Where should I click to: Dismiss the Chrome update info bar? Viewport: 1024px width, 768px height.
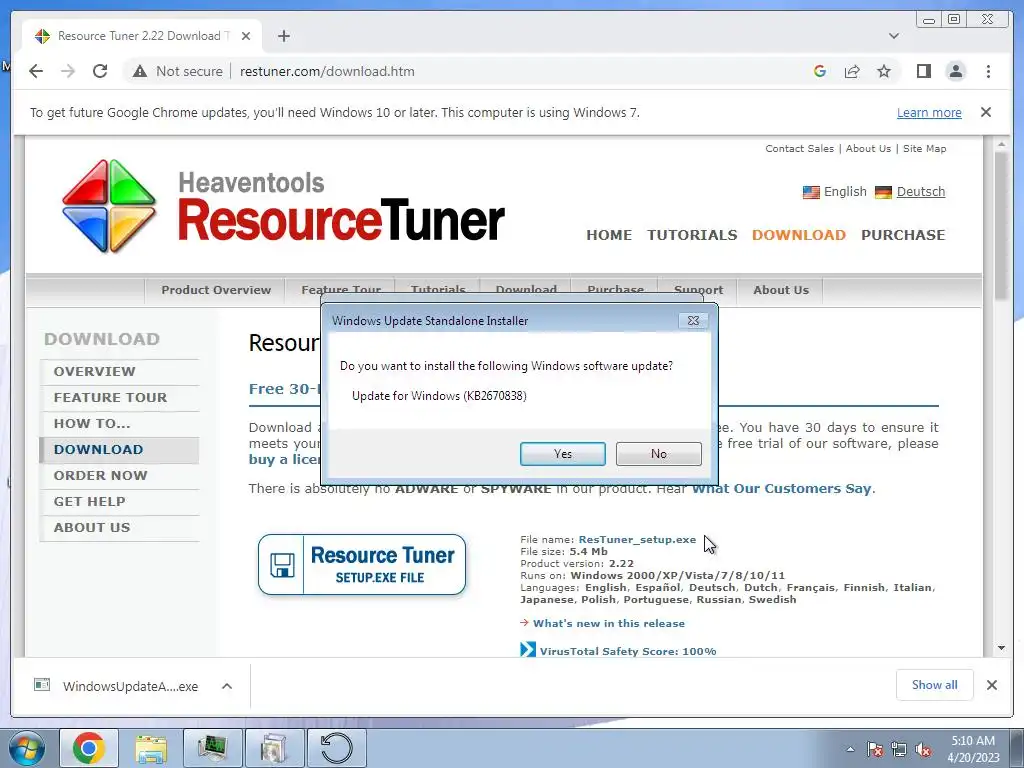(986, 112)
